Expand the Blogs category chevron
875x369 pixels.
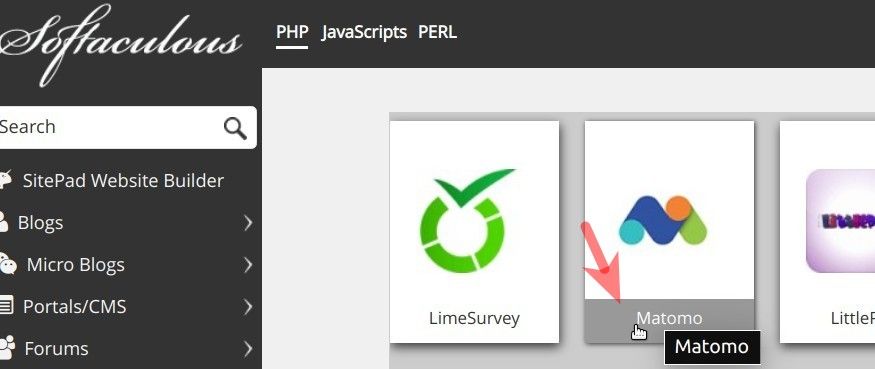[x=248, y=223]
